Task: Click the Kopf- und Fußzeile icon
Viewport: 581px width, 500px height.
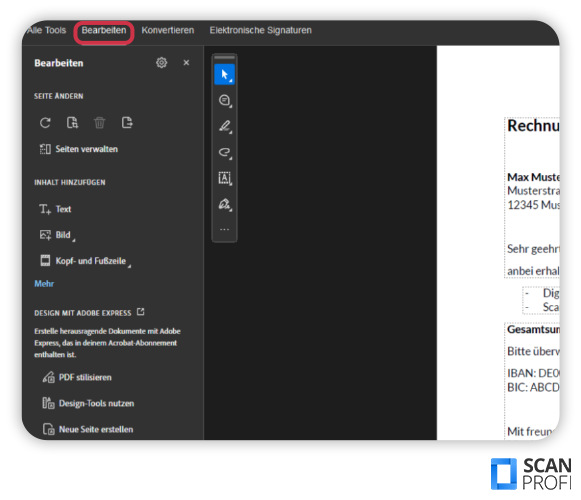Action: pos(45,261)
